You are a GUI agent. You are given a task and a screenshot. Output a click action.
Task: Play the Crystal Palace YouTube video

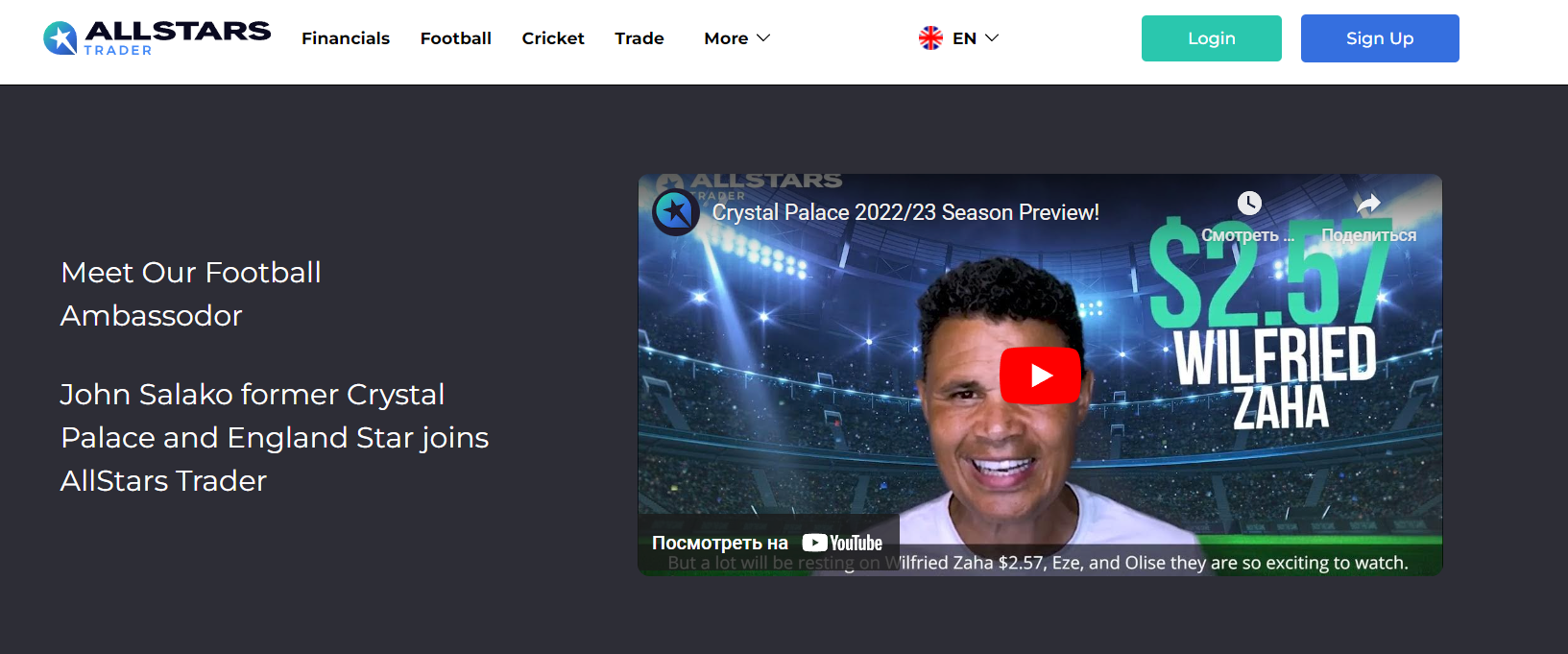pos(1040,375)
